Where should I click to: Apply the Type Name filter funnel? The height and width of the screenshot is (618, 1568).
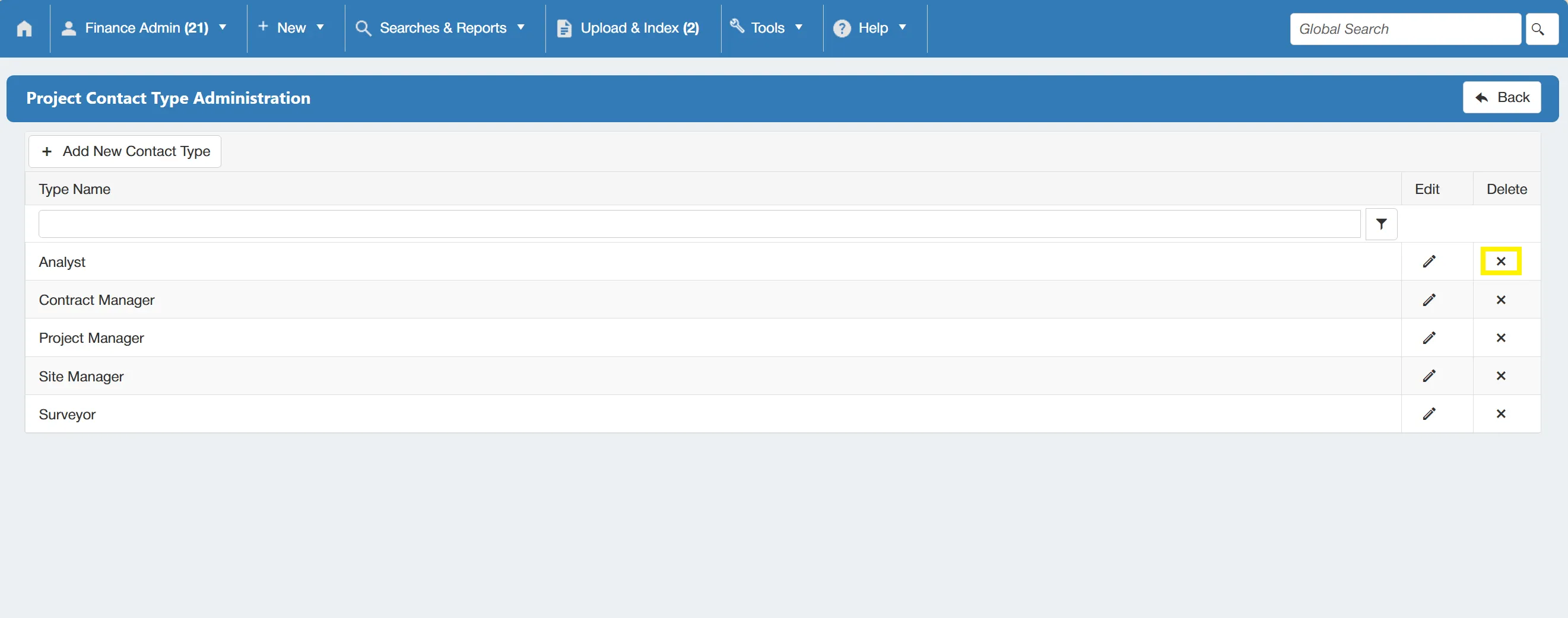tap(1381, 224)
